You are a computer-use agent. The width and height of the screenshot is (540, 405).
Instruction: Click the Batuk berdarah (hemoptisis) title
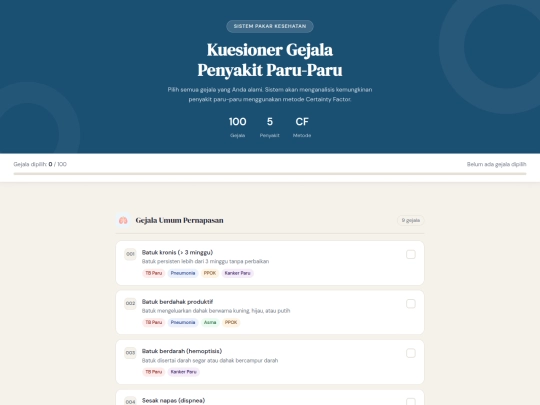coord(182,351)
